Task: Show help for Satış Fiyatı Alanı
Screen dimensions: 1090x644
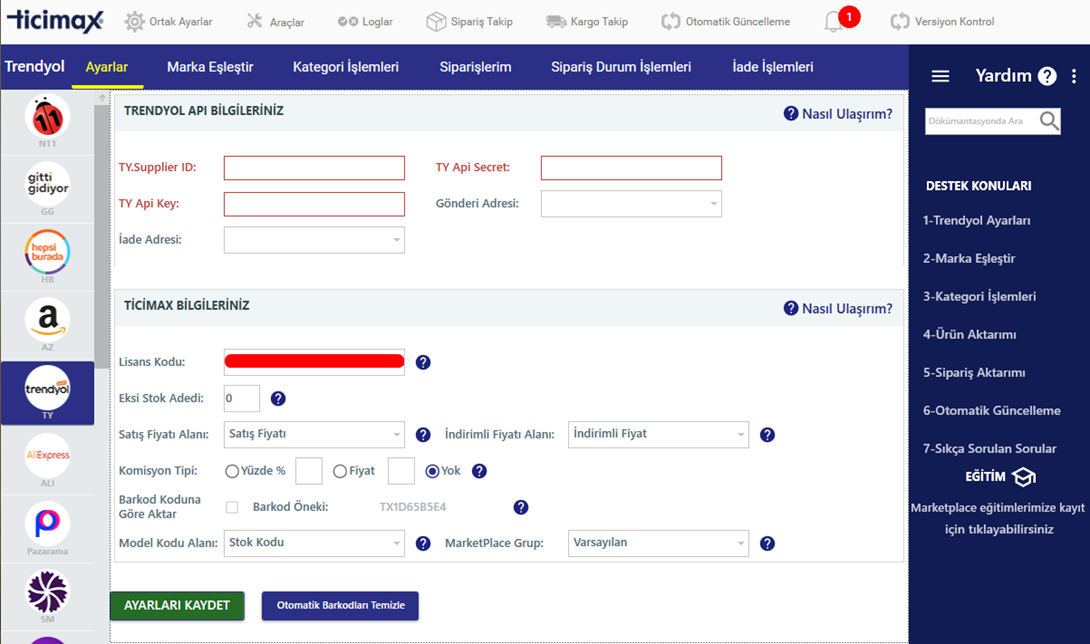Action: pos(423,435)
